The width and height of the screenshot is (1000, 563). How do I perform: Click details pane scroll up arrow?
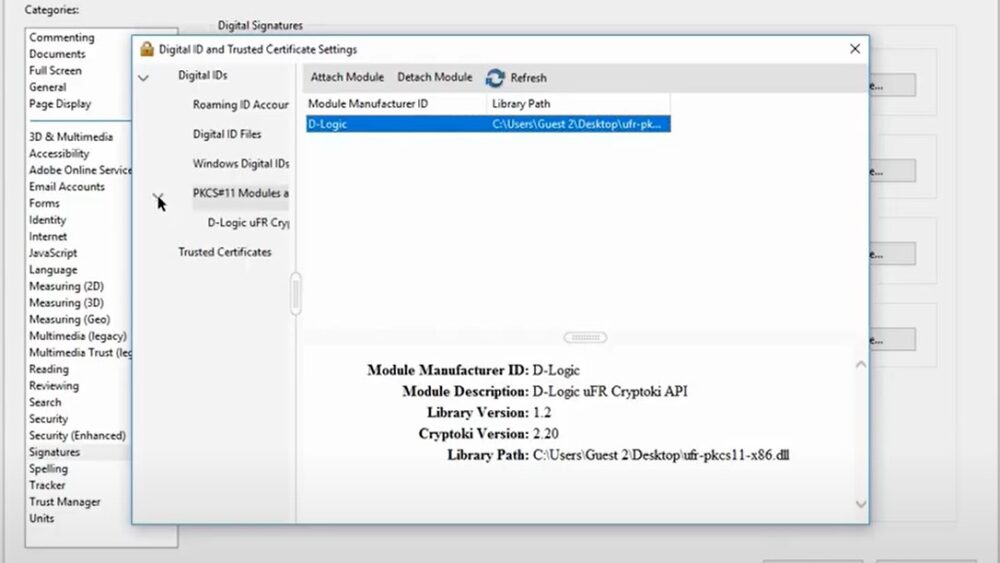point(860,364)
